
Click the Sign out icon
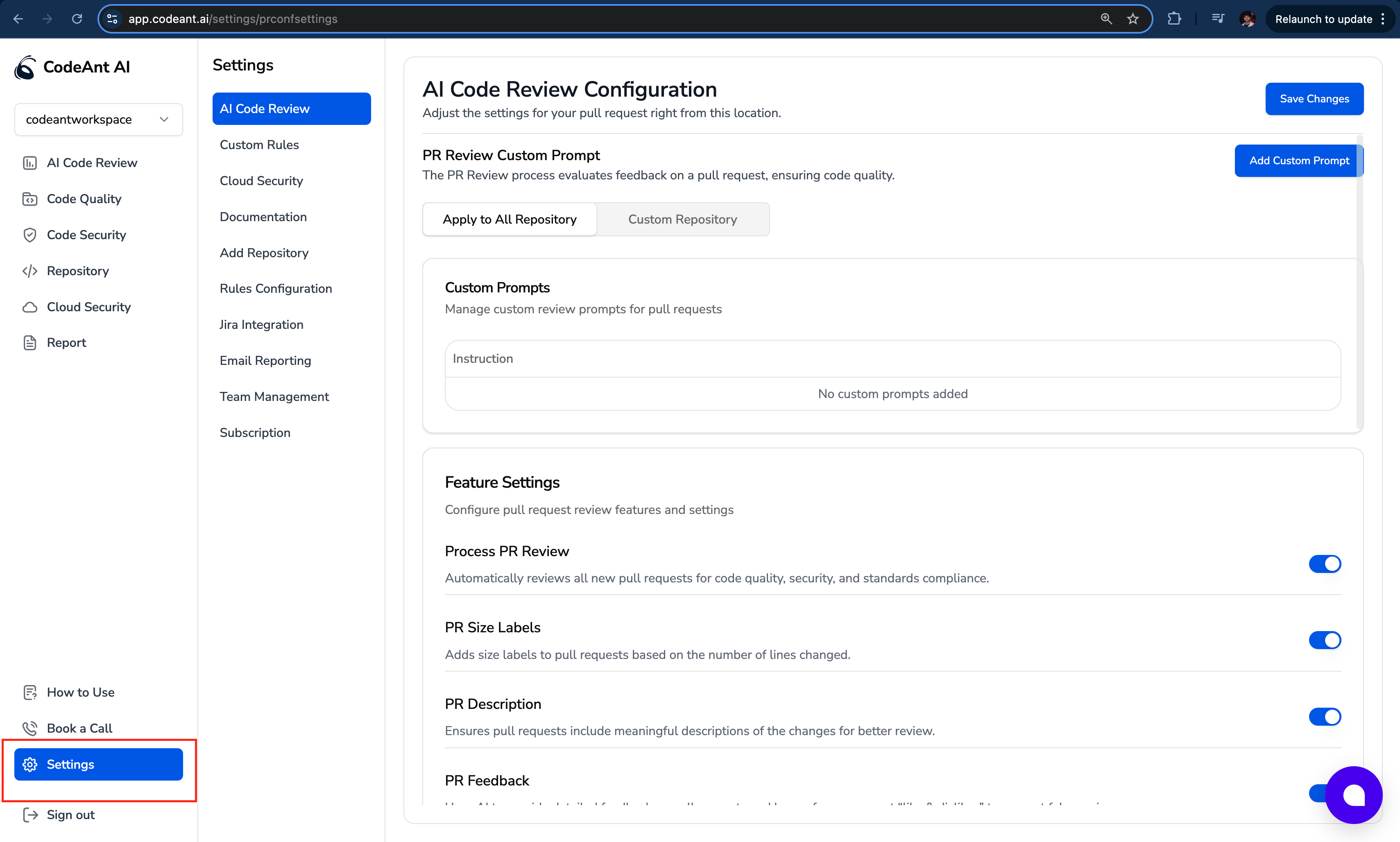coord(29,815)
